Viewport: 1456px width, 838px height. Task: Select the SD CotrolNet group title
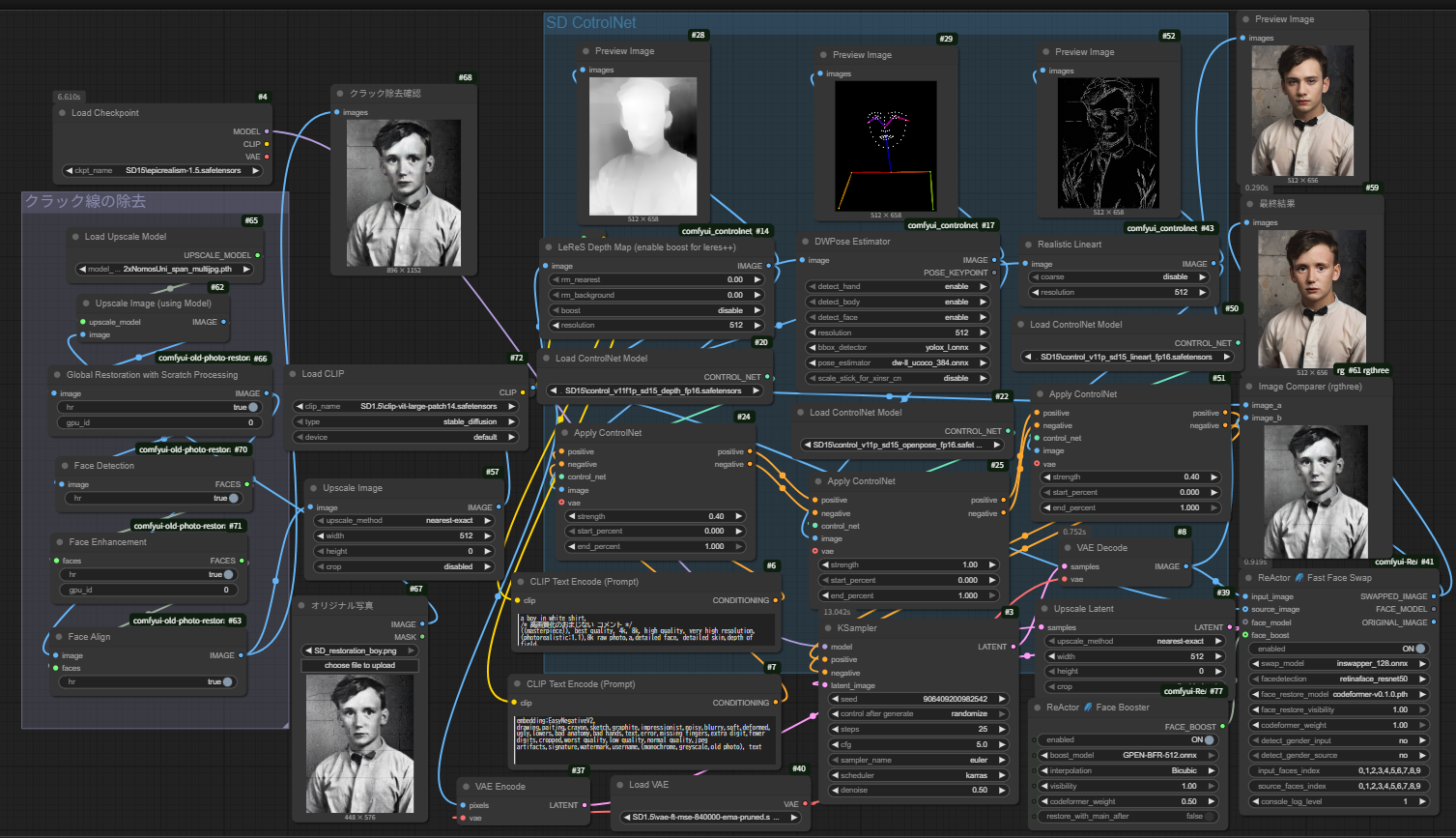click(x=591, y=23)
